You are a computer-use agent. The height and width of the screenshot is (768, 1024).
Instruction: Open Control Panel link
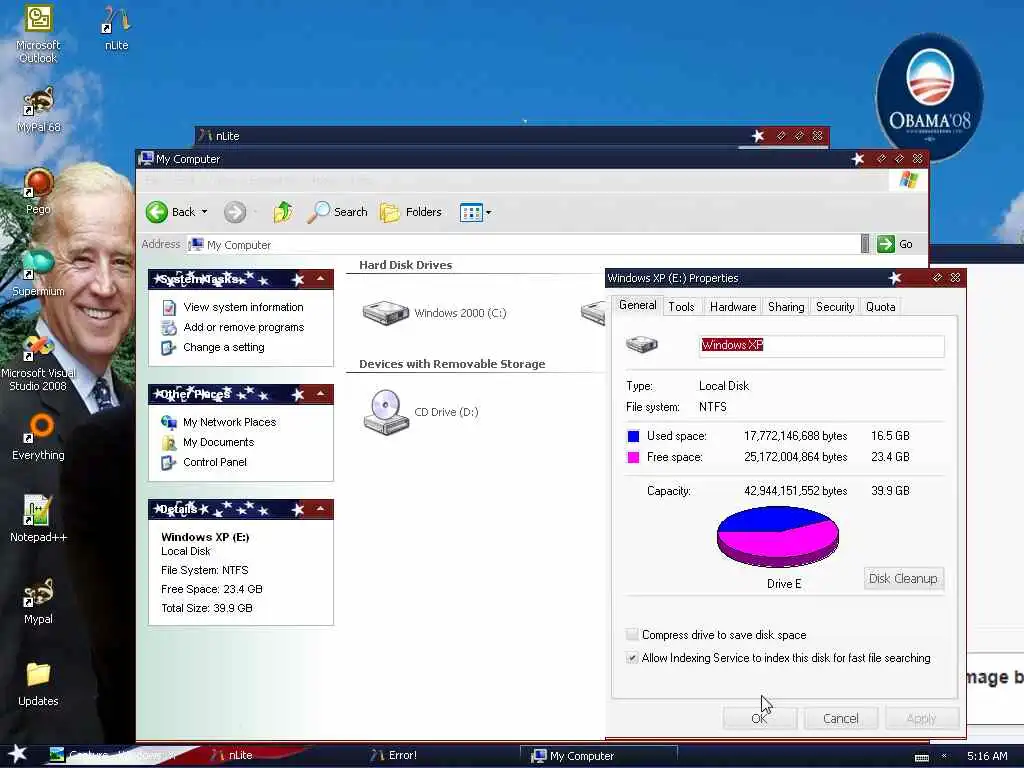(x=215, y=462)
